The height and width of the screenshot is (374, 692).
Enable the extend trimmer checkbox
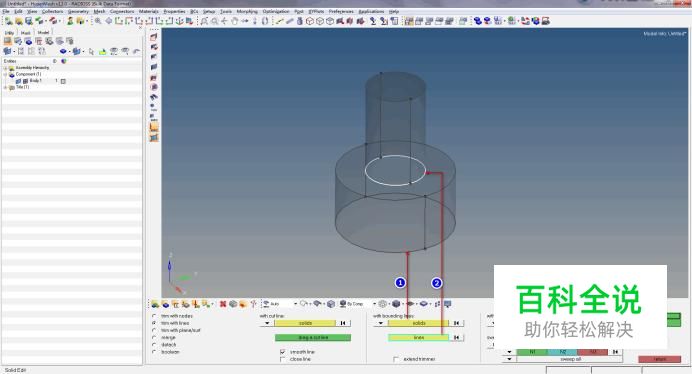click(396, 359)
